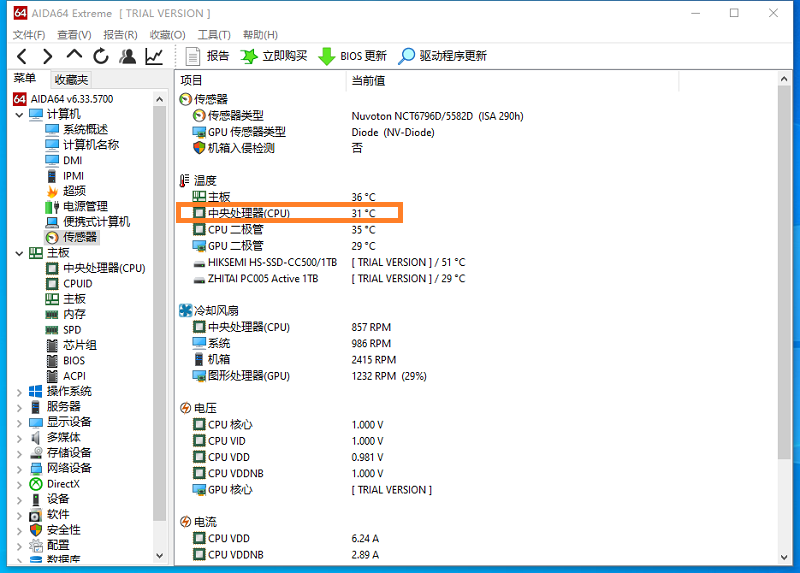Viewport: 800px width, 573px height.
Task: Open the 工具(T) menu
Action: pyautogui.click(x=214, y=35)
